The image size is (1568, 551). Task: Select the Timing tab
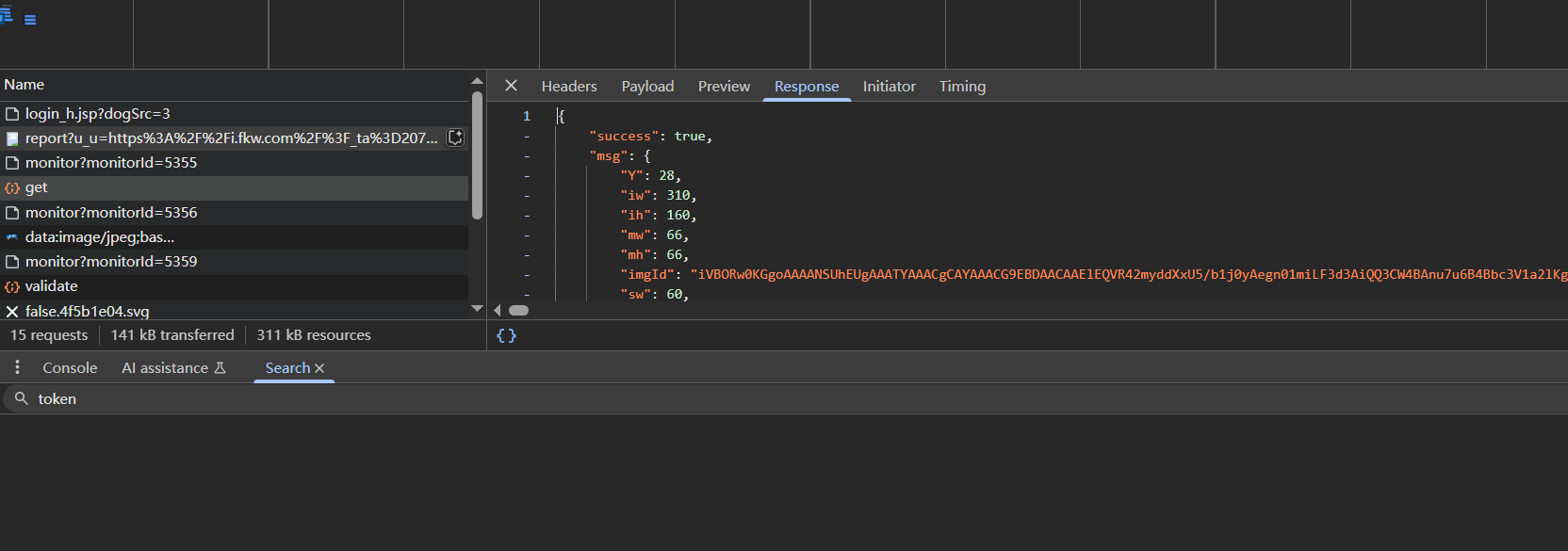tap(962, 86)
